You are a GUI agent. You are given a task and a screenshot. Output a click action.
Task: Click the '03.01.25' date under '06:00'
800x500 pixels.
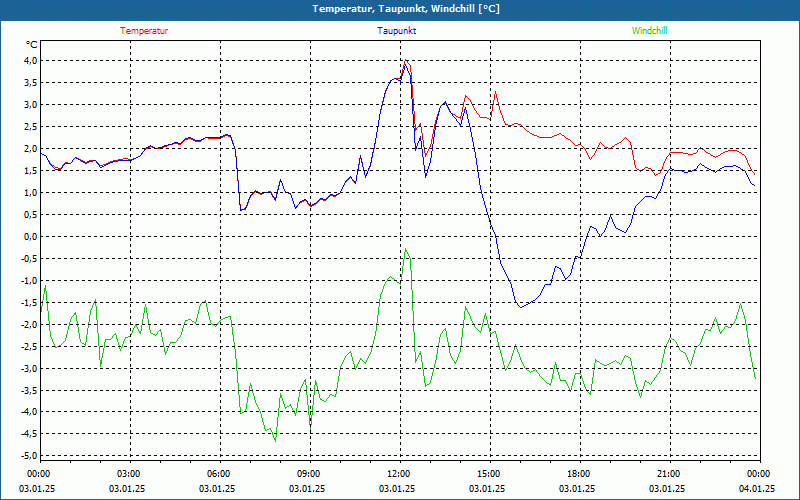coord(216,488)
